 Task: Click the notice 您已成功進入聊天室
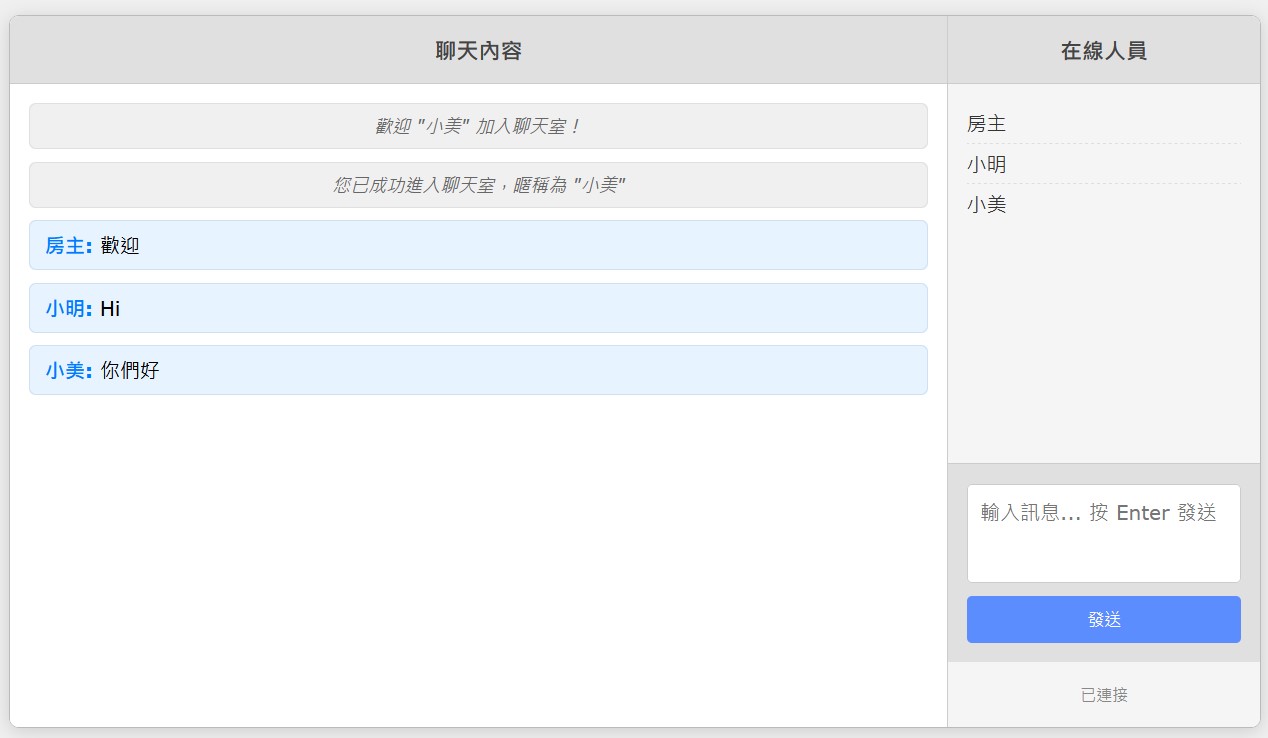(x=478, y=185)
